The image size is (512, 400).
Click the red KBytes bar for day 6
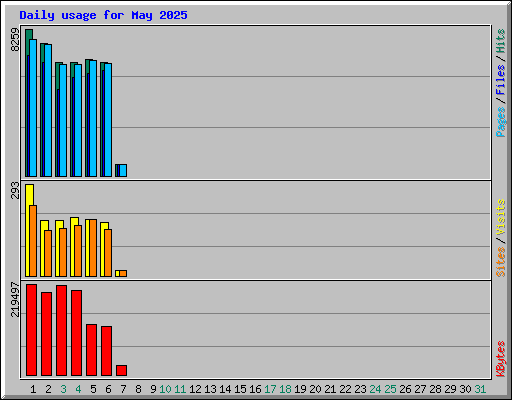coord(106,351)
